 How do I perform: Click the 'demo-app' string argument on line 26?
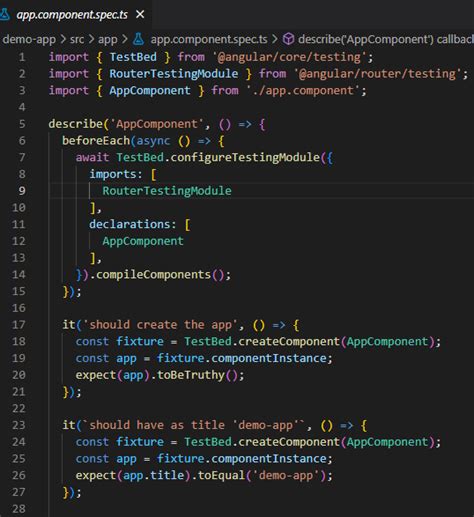[286, 475]
